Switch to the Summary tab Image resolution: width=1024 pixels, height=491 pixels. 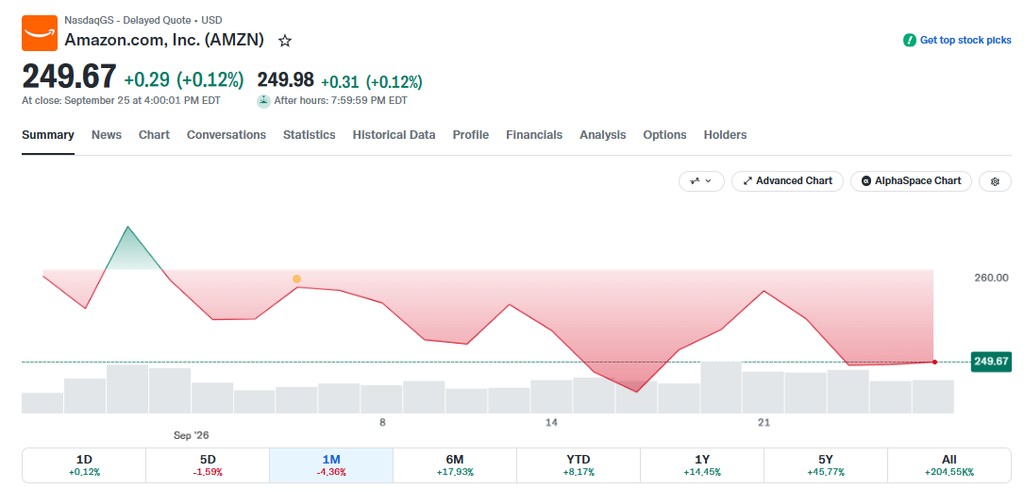click(x=48, y=135)
